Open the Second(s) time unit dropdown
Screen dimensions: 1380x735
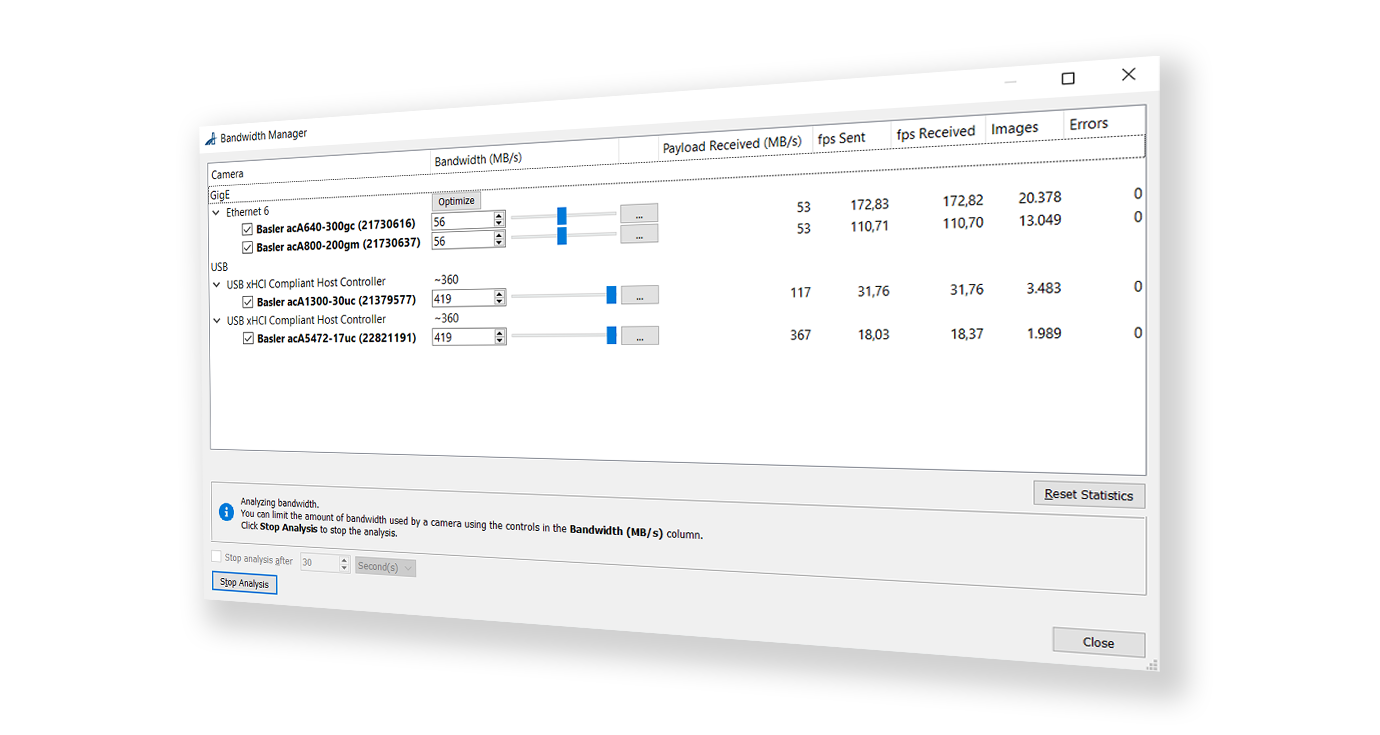coord(385,567)
